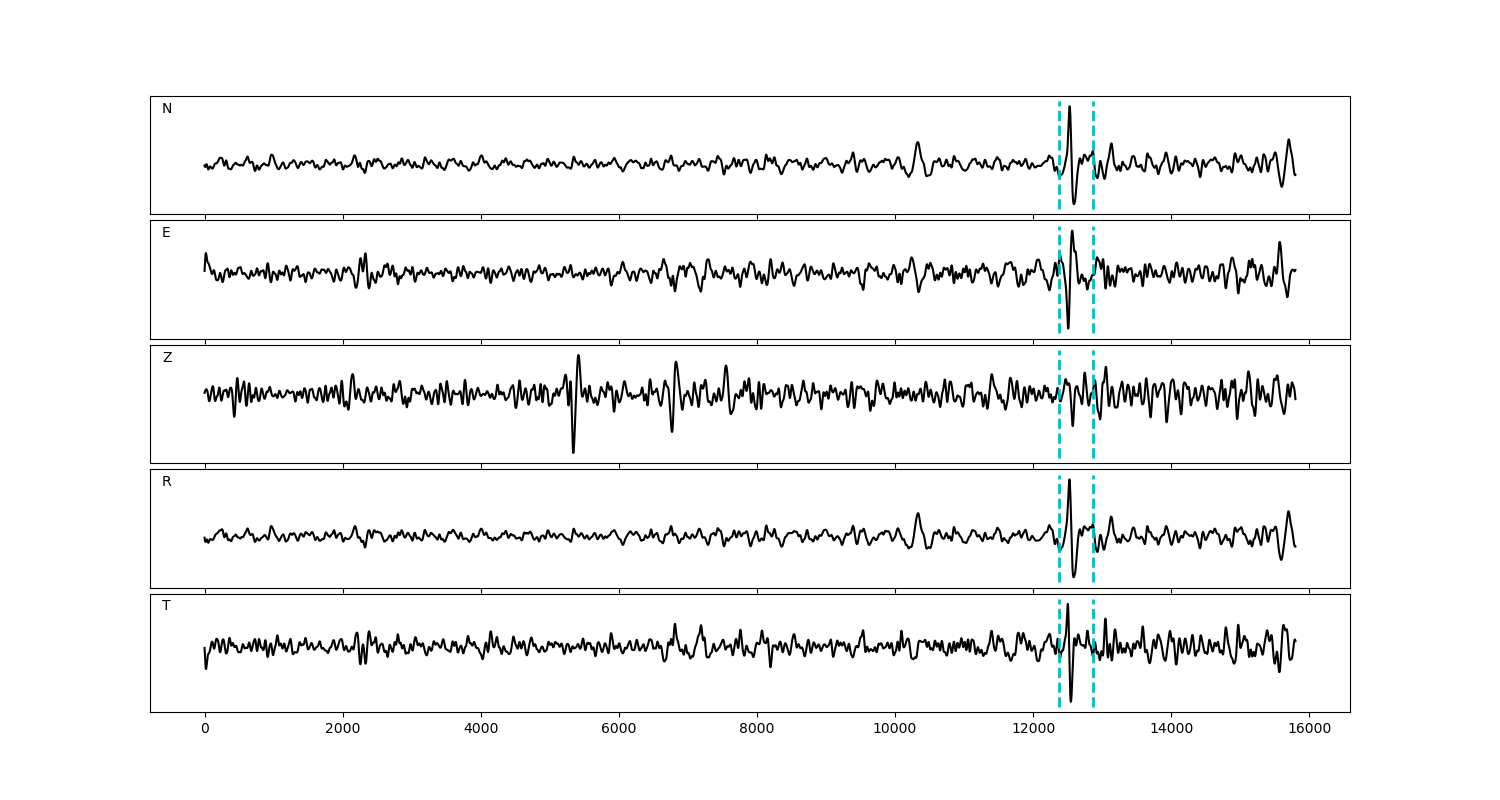Screen dimensions: 1500x800
Task: Click the 0 tick label on x-axis
Action: pyautogui.click(x=205, y=729)
